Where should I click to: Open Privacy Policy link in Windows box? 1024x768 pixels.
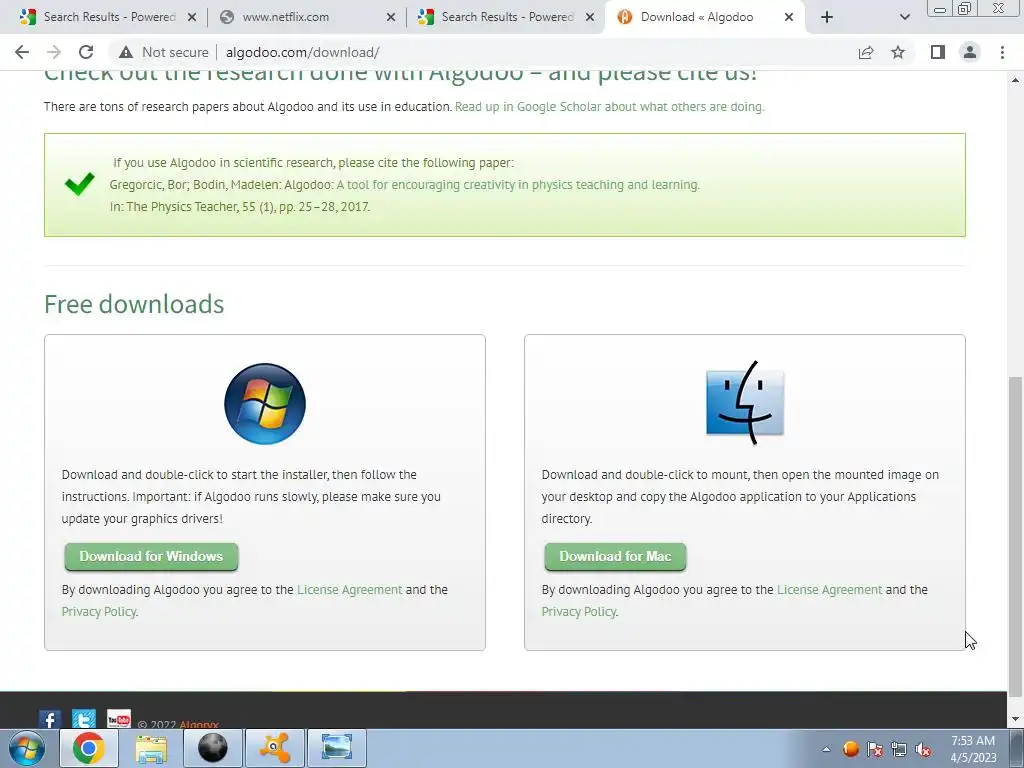coord(99,612)
